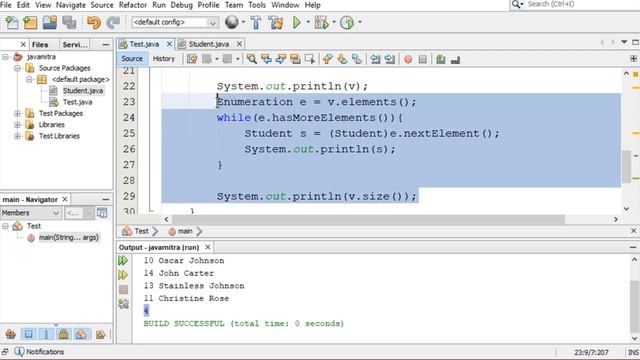Collapse the javamitra project node

5,57
